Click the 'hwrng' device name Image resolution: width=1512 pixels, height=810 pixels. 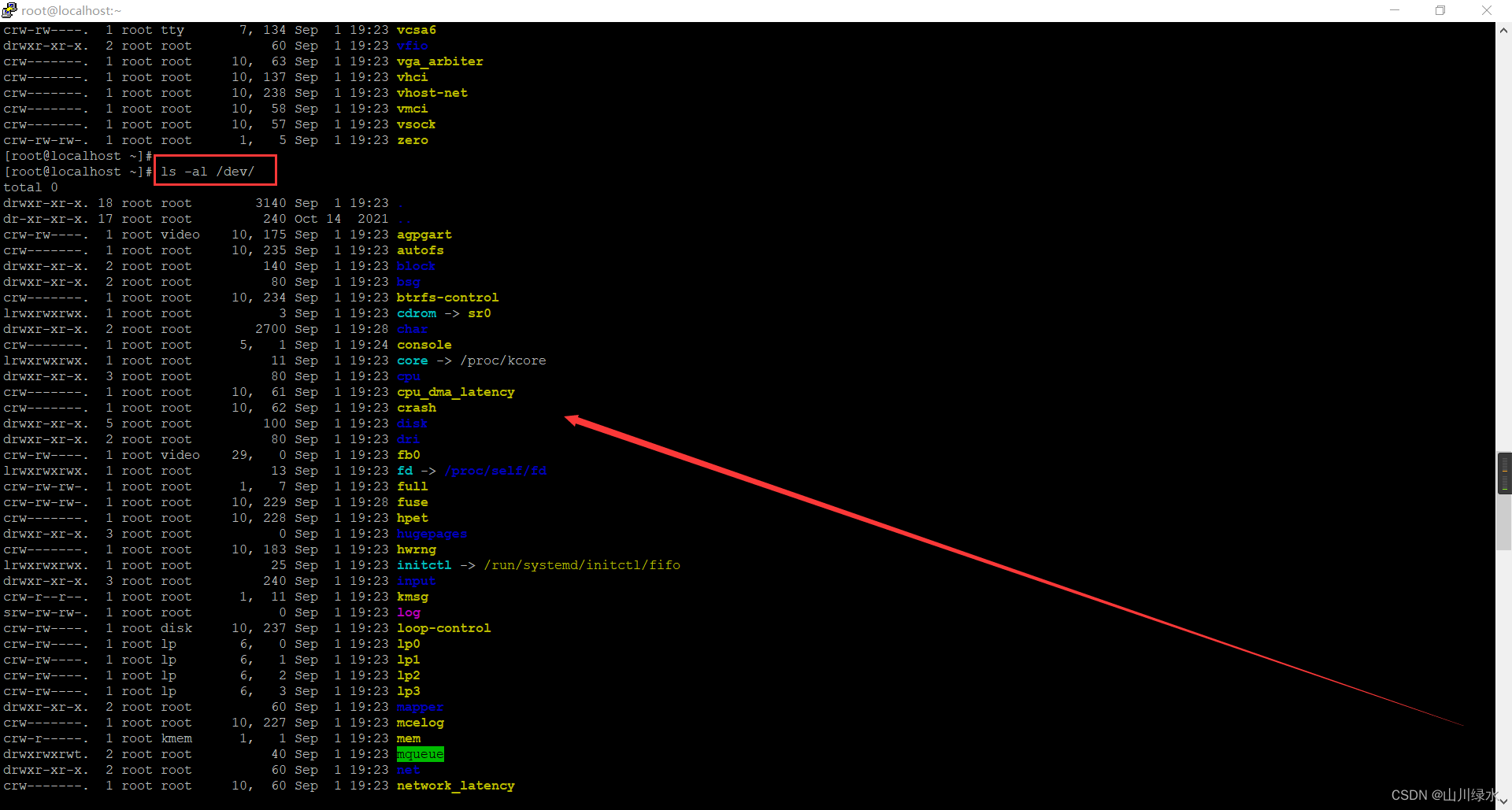[417, 549]
